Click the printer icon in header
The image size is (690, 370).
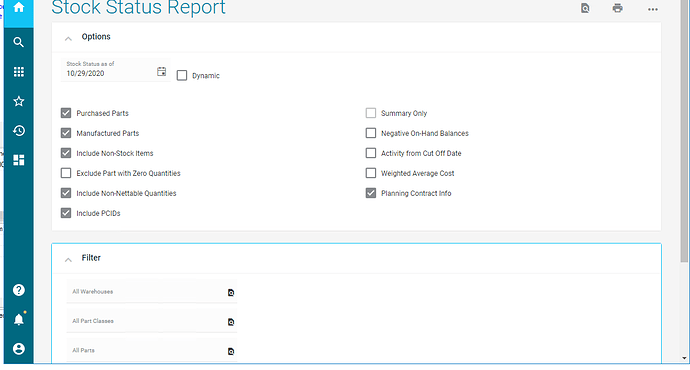coord(617,8)
